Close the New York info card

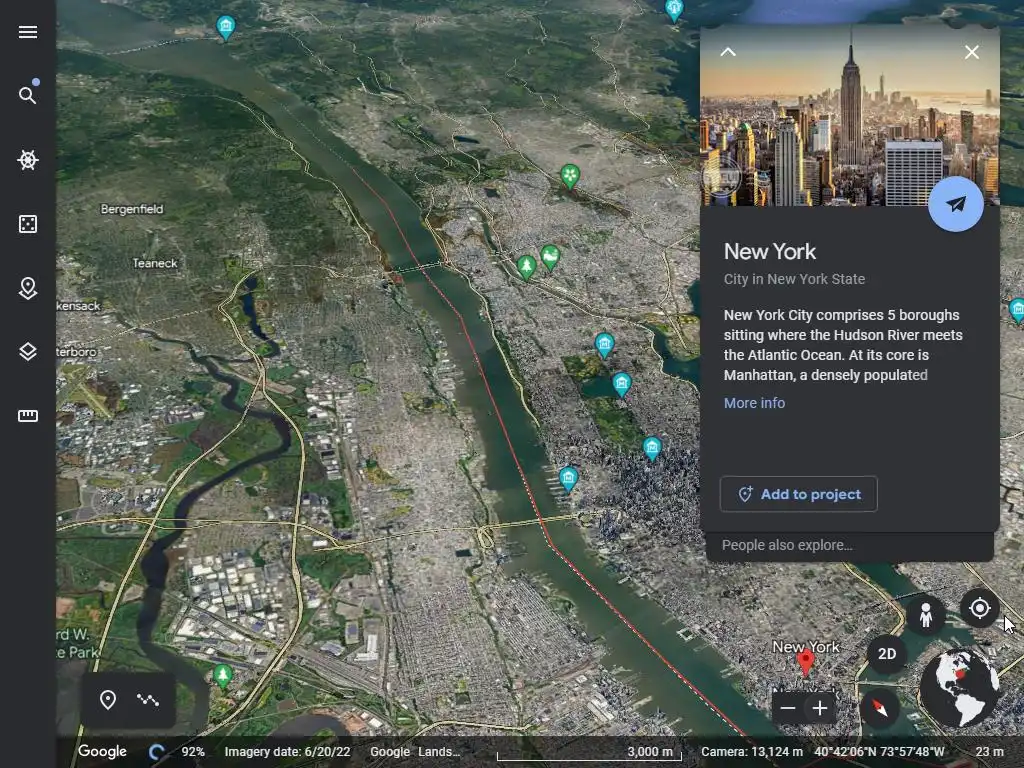pyautogui.click(x=972, y=52)
